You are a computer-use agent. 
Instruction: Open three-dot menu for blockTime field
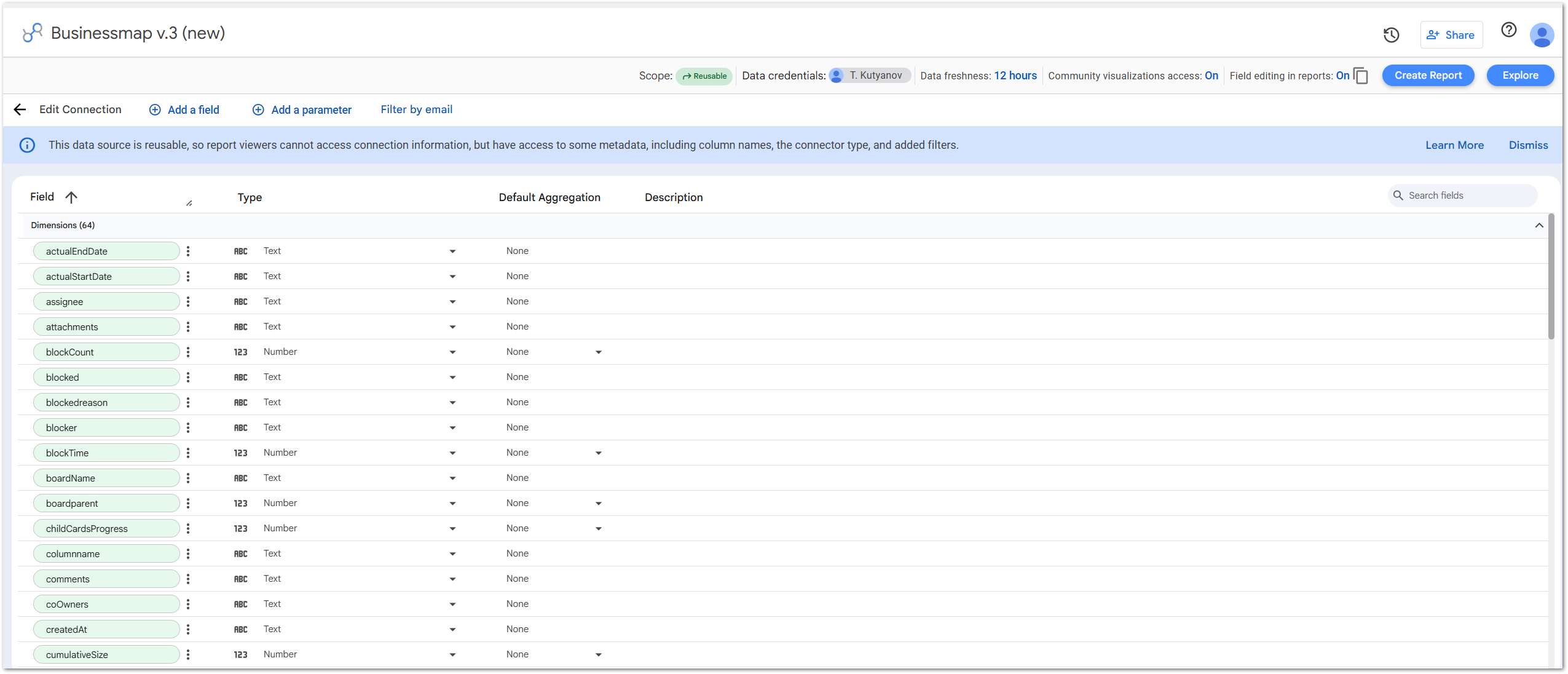pyautogui.click(x=188, y=453)
